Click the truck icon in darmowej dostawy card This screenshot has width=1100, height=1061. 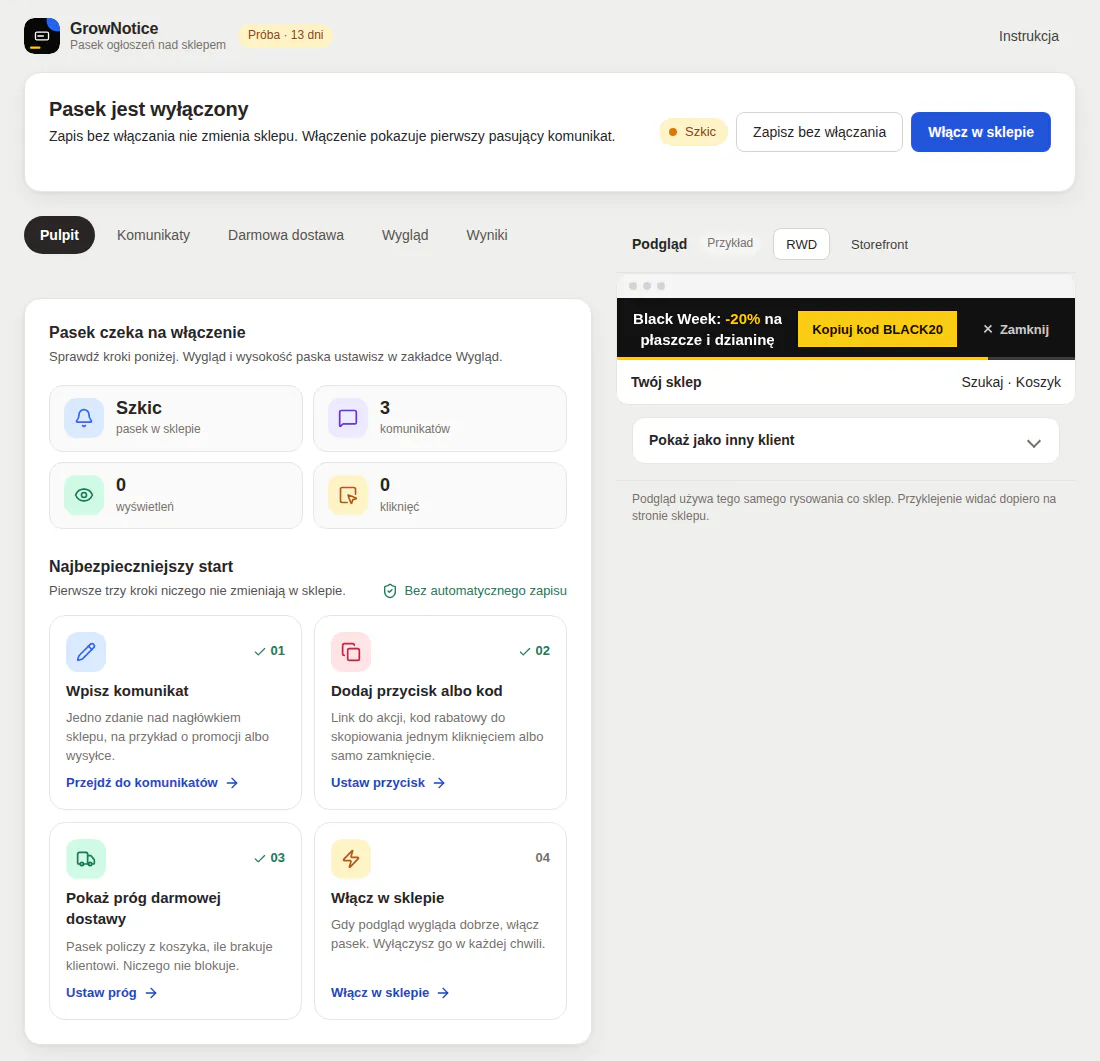86,859
